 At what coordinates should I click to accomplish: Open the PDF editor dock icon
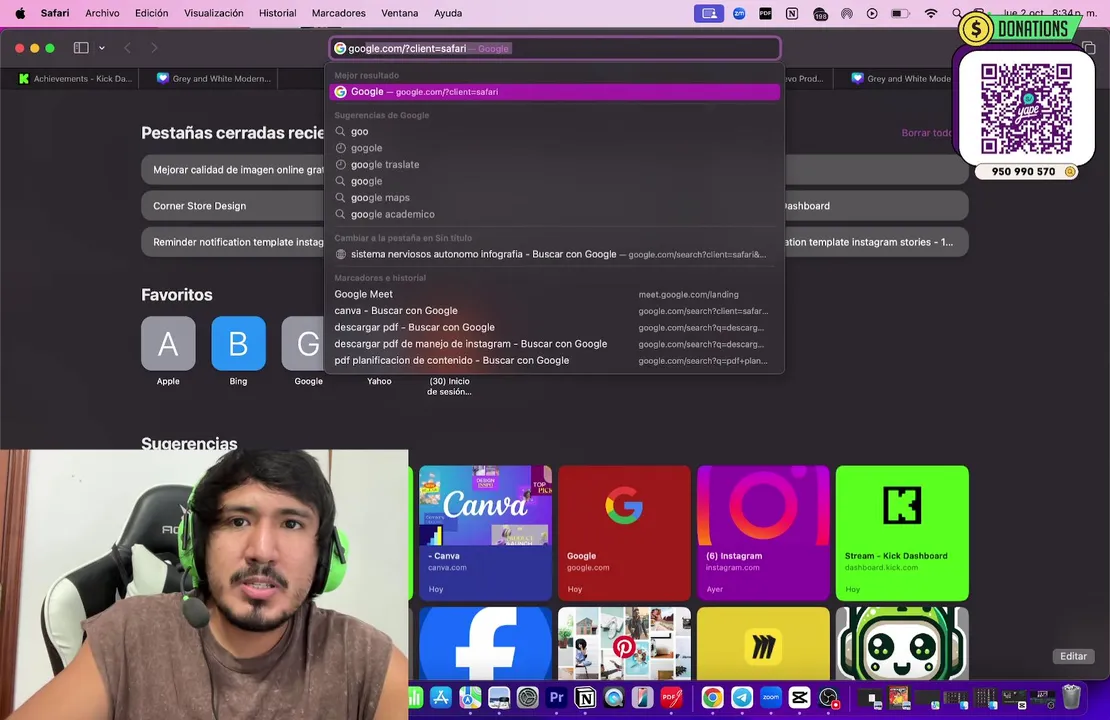click(x=671, y=698)
